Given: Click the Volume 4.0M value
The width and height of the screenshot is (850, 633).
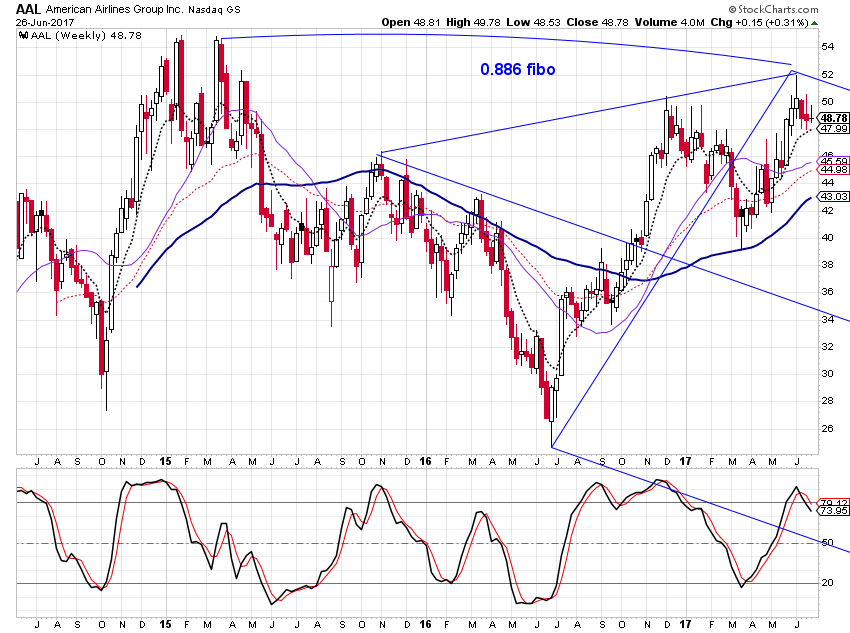Looking at the screenshot, I should [x=669, y=22].
